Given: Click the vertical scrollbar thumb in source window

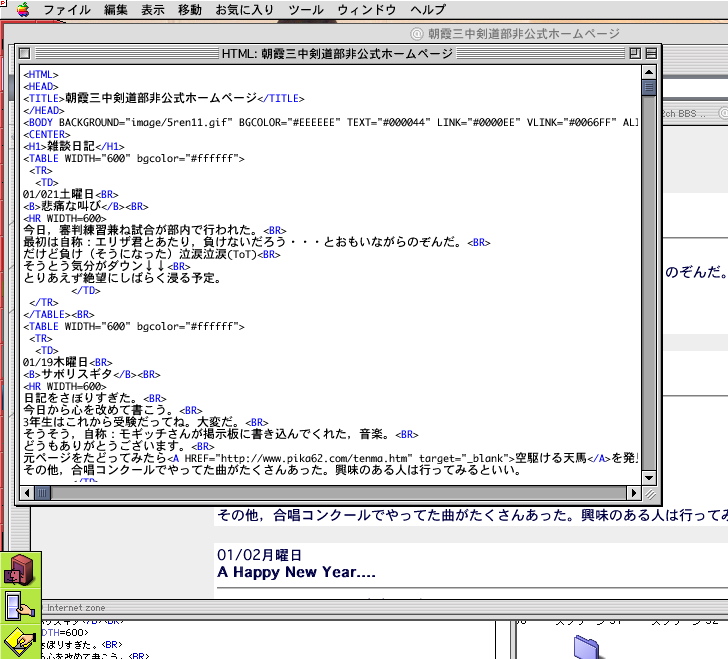Looking at the screenshot, I should [649, 87].
